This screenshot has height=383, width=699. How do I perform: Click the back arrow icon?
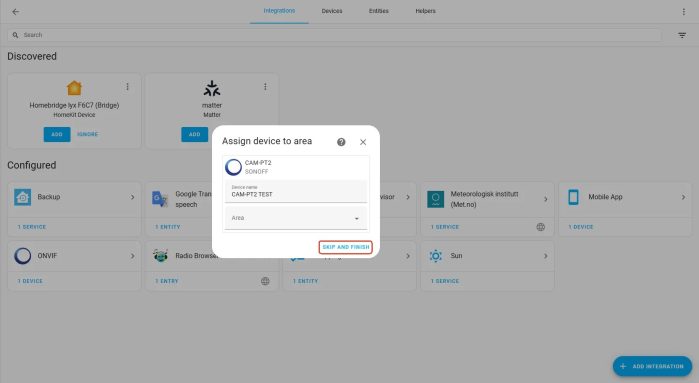16,12
